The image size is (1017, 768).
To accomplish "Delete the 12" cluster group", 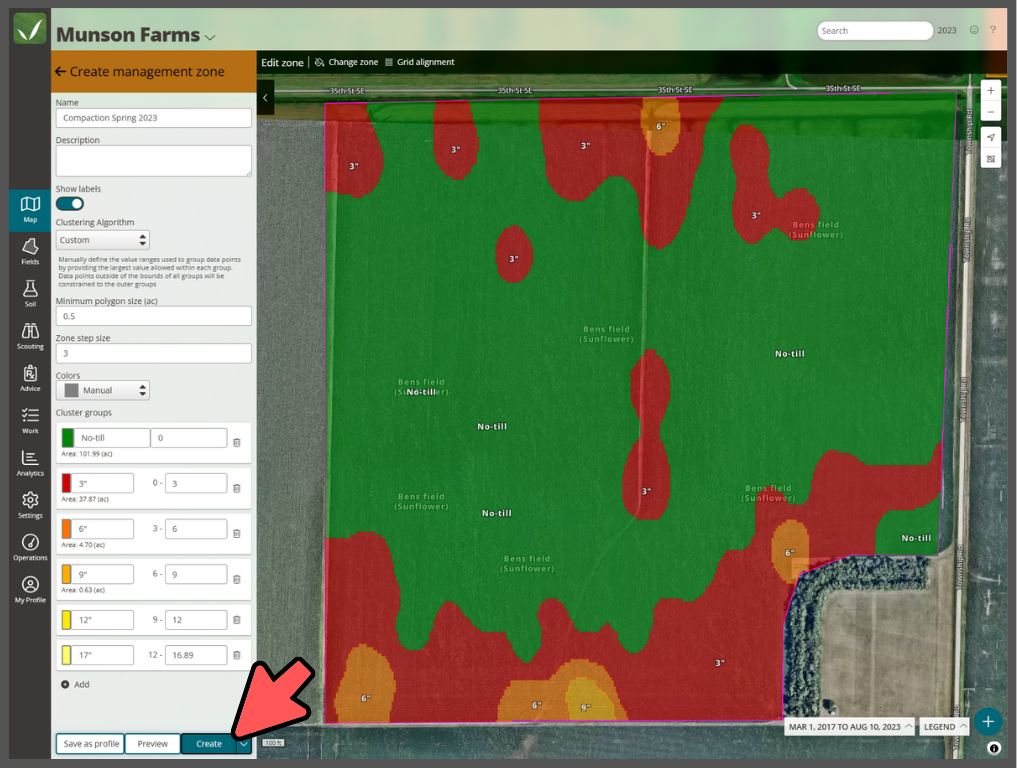I will [x=237, y=620].
